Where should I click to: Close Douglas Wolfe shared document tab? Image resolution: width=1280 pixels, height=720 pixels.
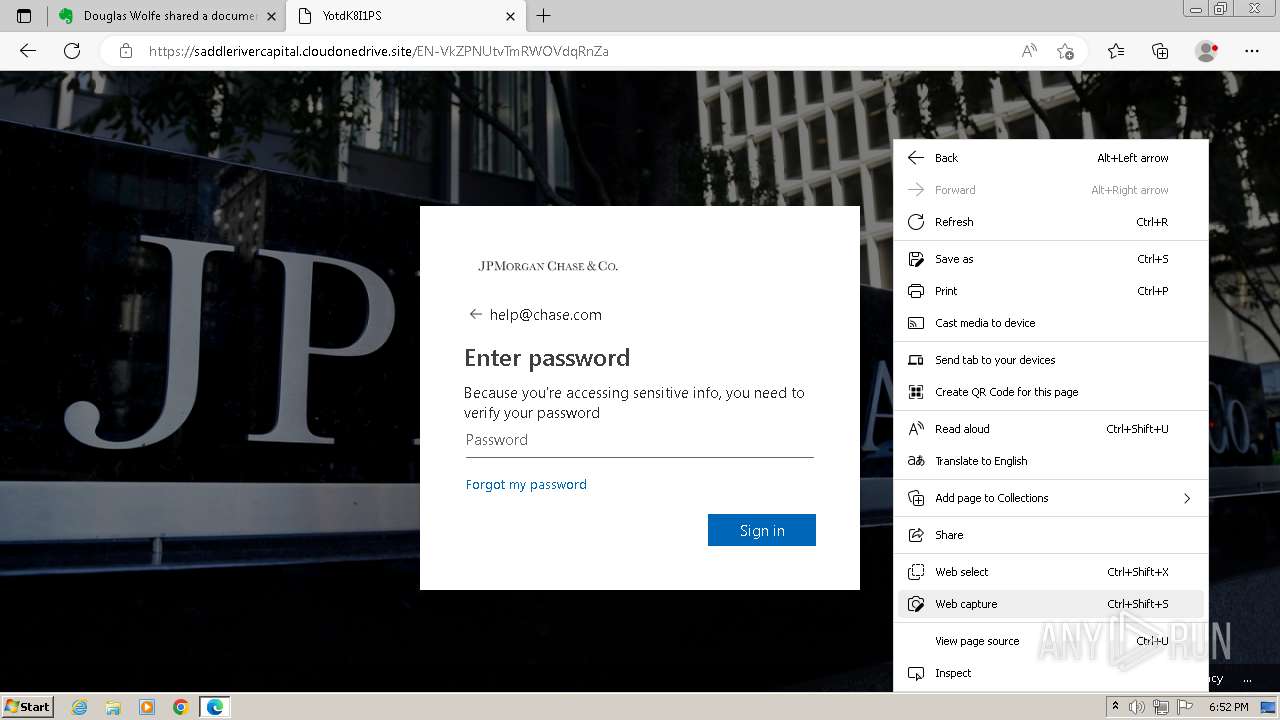(x=271, y=16)
